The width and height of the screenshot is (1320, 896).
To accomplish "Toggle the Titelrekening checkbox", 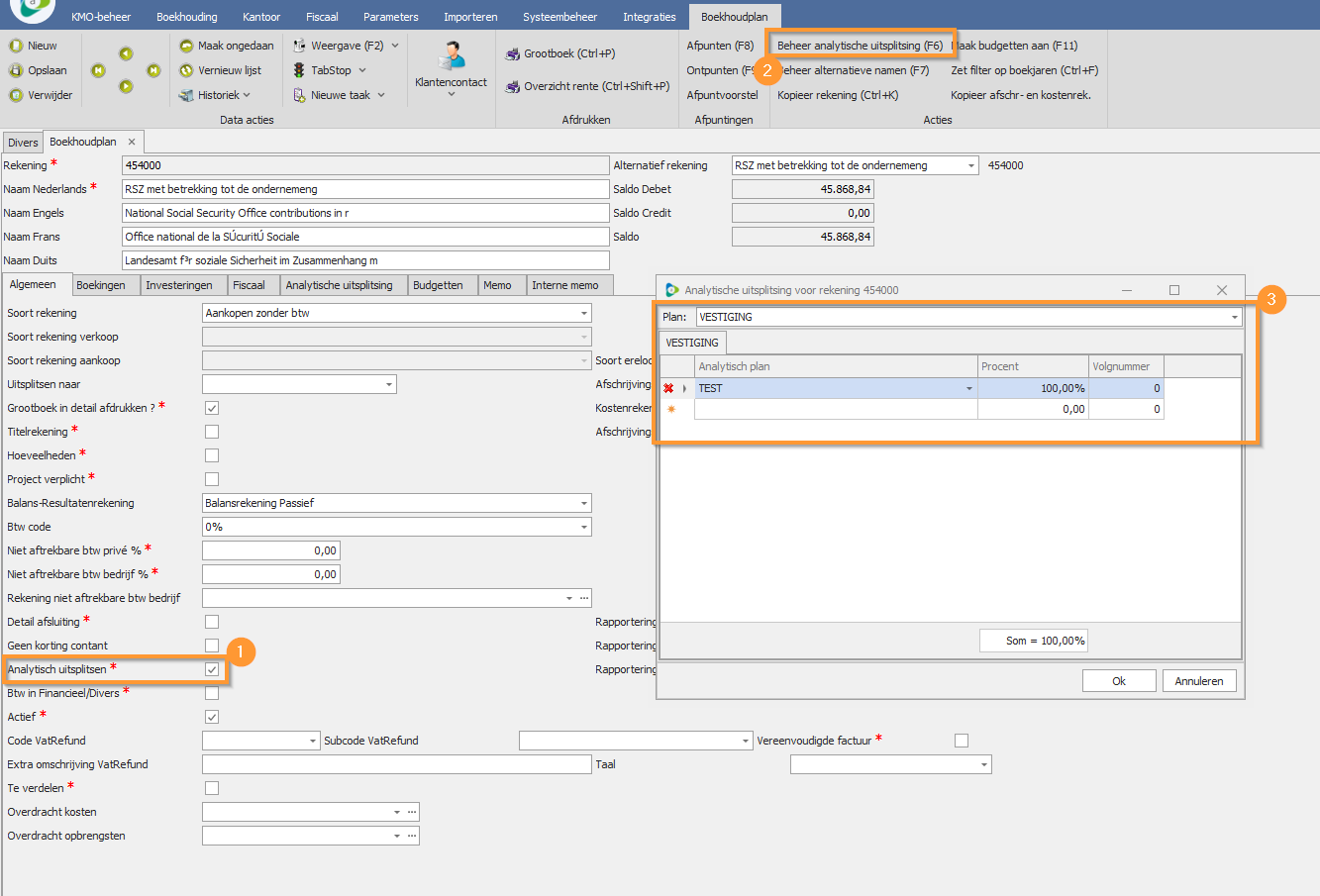I will tap(212, 432).
